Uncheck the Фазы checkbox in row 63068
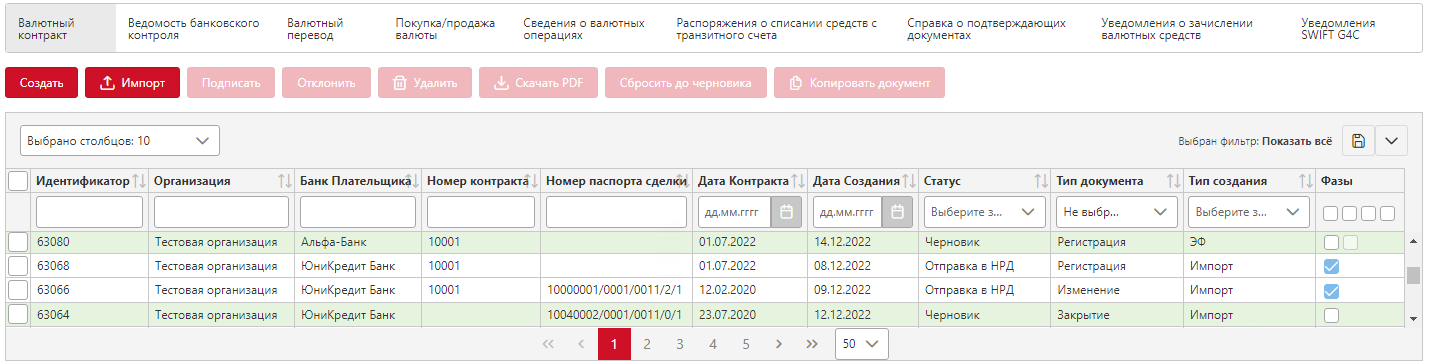Image resolution: width=1429 pixels, height=364 pixels. (1331, 266)
